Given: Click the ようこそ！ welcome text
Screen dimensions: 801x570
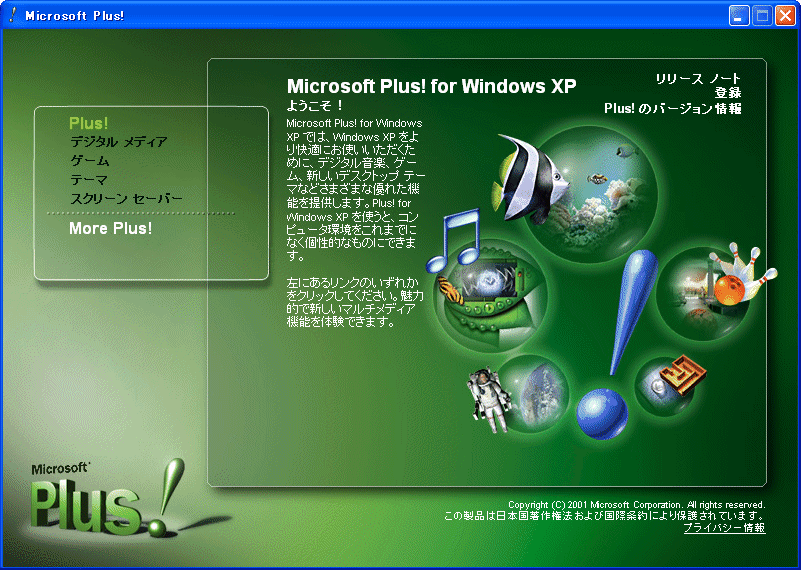Looking at the screenshot, I should tap(315, 106).
